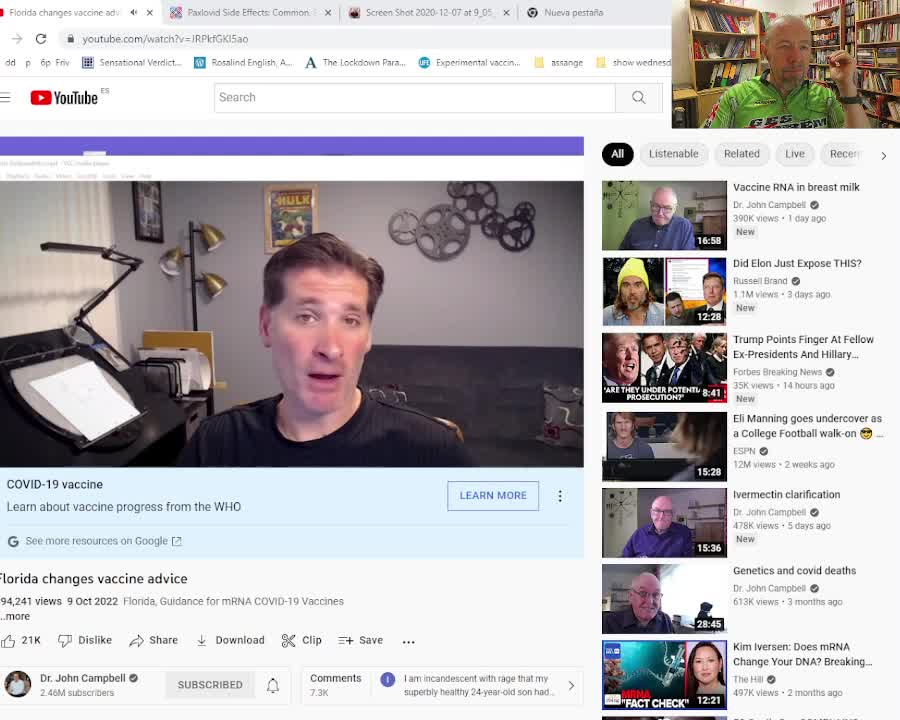Close the Florida changes vaccine tab

tap(150, 12)
